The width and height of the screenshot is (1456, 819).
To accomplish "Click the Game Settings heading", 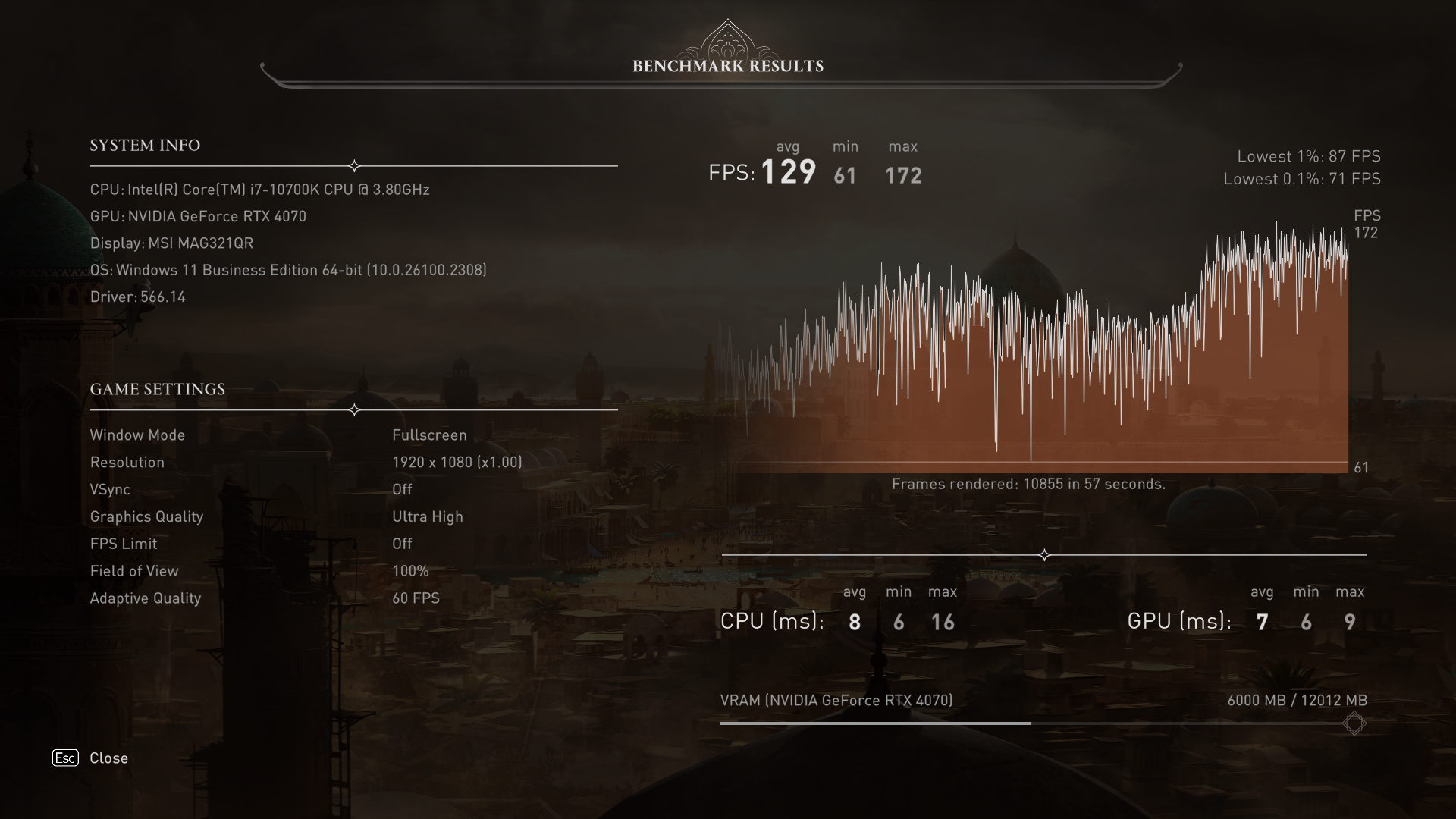I will click(157, 390).
